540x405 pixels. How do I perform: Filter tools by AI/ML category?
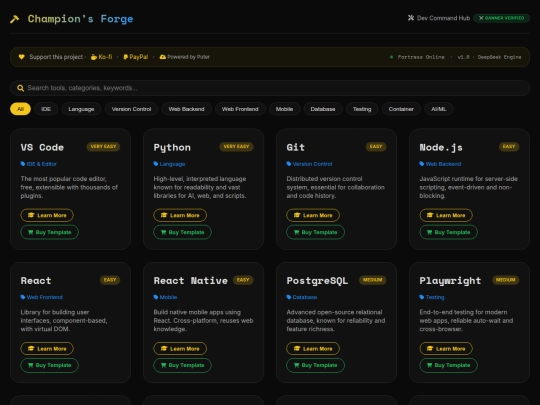[x=439, y=109]
